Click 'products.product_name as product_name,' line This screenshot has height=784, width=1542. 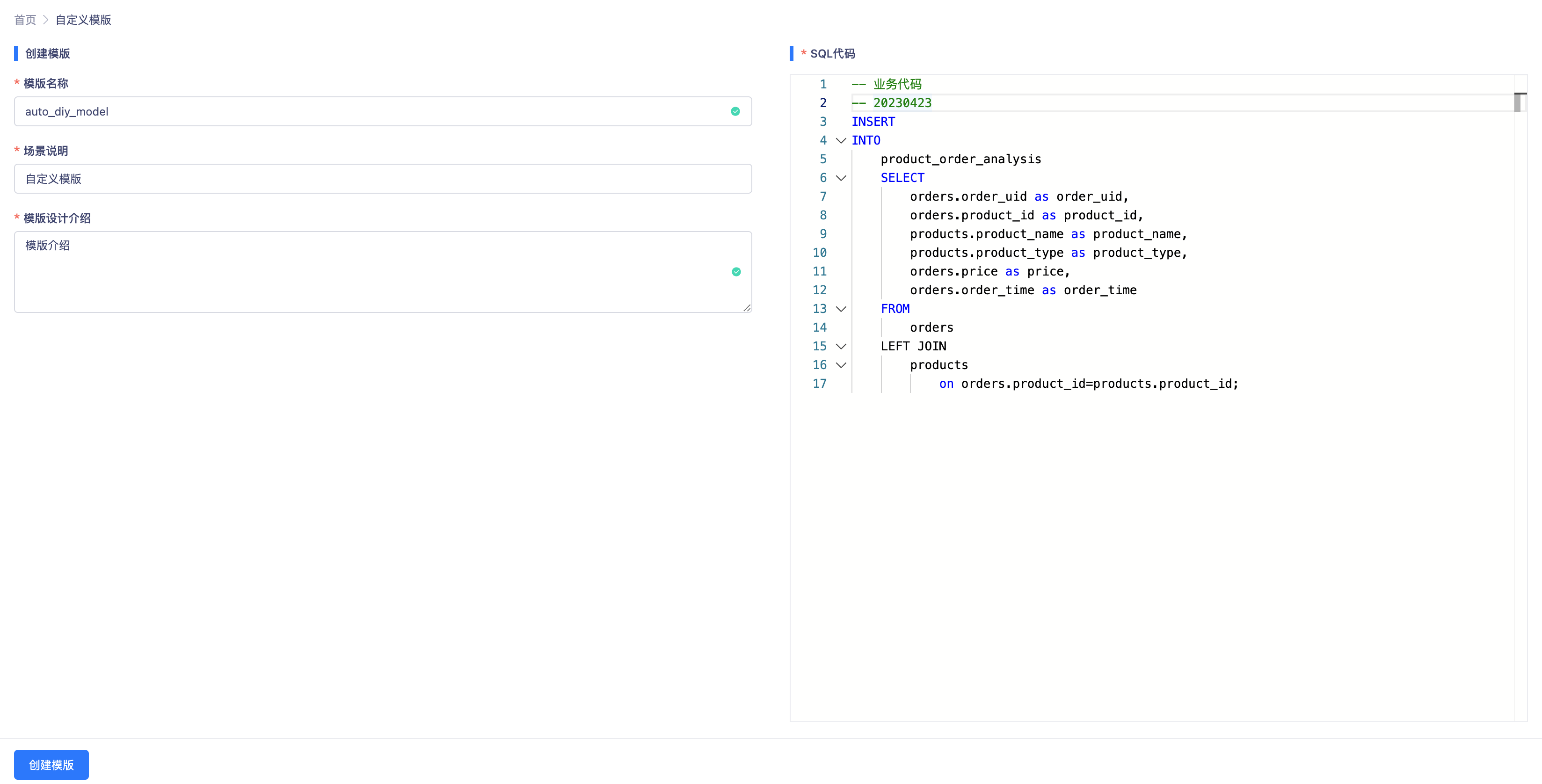[1048, 234]
